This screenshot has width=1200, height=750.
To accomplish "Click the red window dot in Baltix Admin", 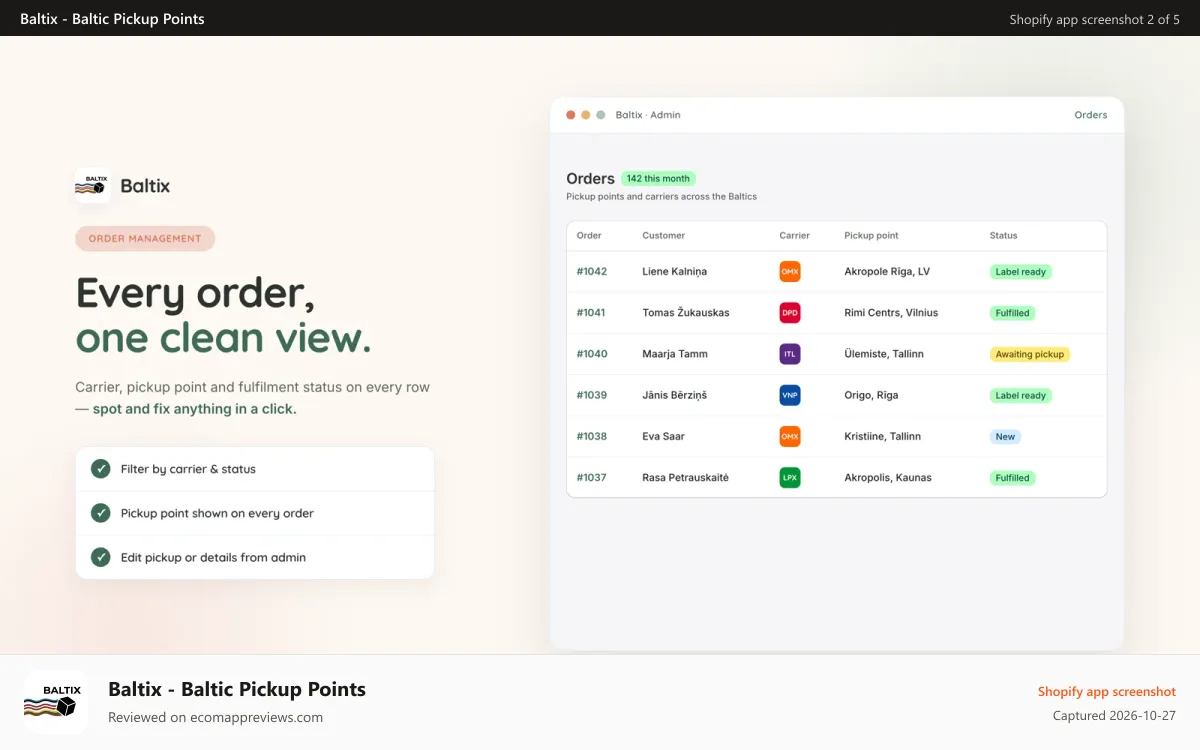I will (x=571, y=115).
